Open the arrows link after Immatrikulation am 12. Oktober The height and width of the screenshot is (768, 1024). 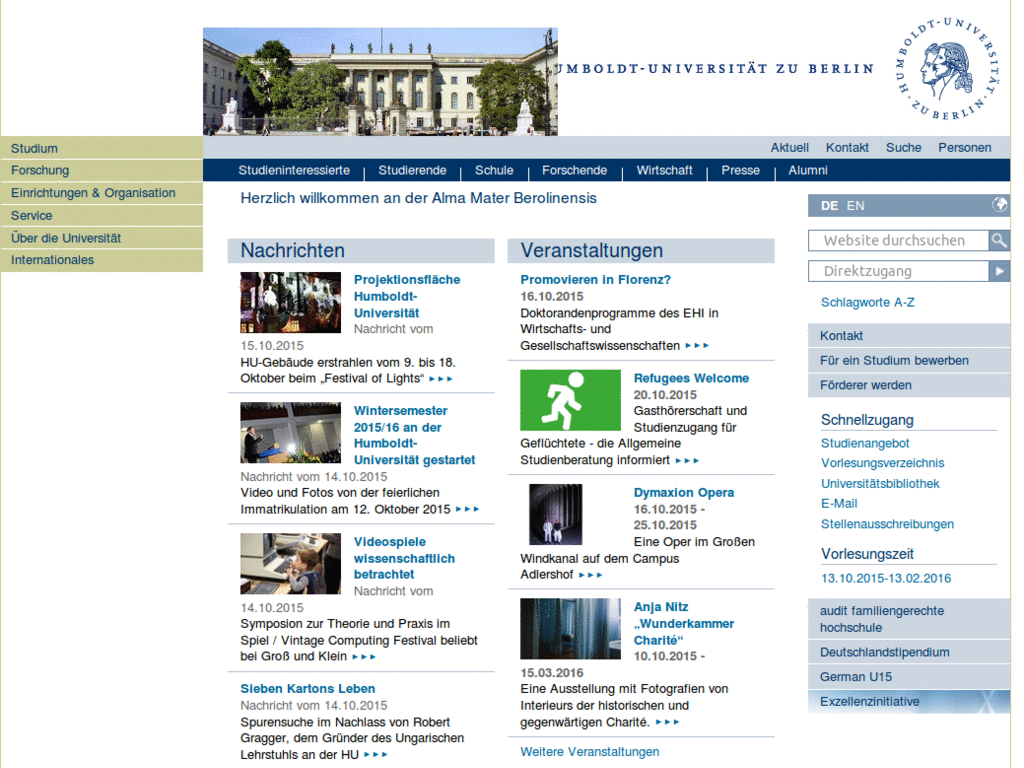[468, 509]
